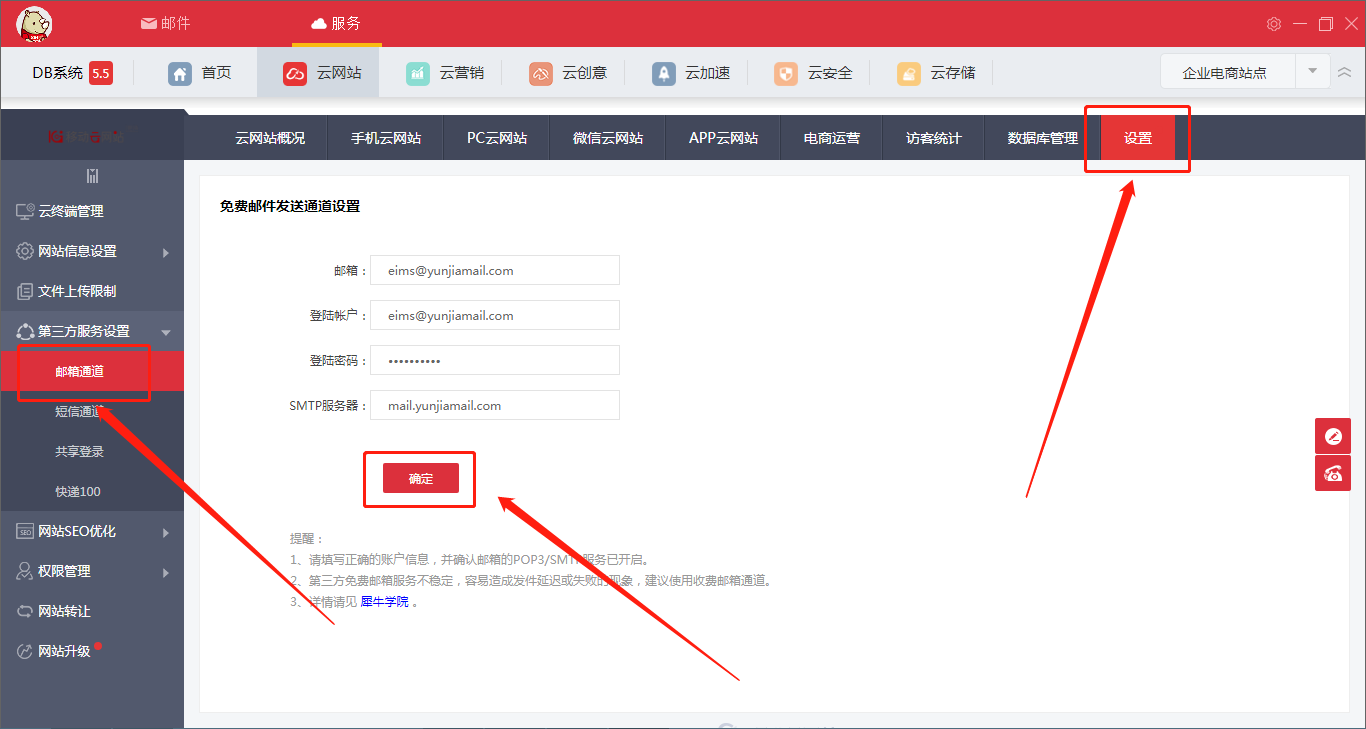Select 快递100 in sidebar
Viewport: 1366px width, 729px height.
(92, 491)
